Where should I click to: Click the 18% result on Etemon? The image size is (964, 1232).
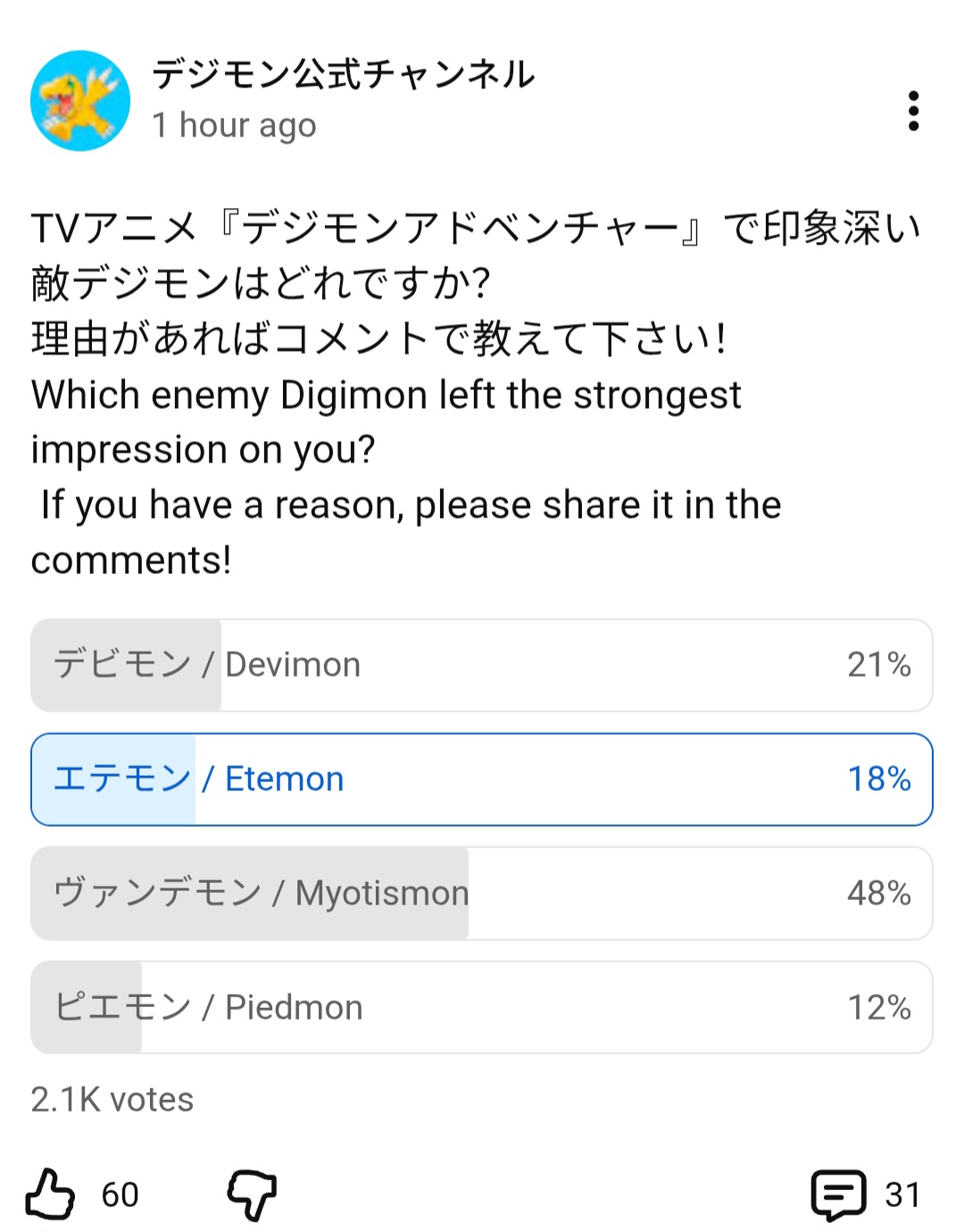click(x=878, y=779)
